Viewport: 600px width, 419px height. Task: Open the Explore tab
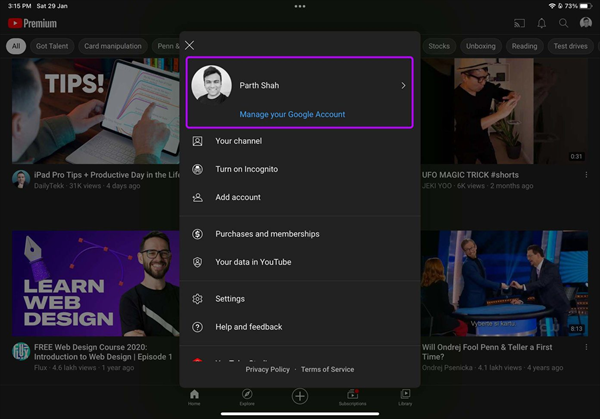pyautogui.click(x=247, y=397)
